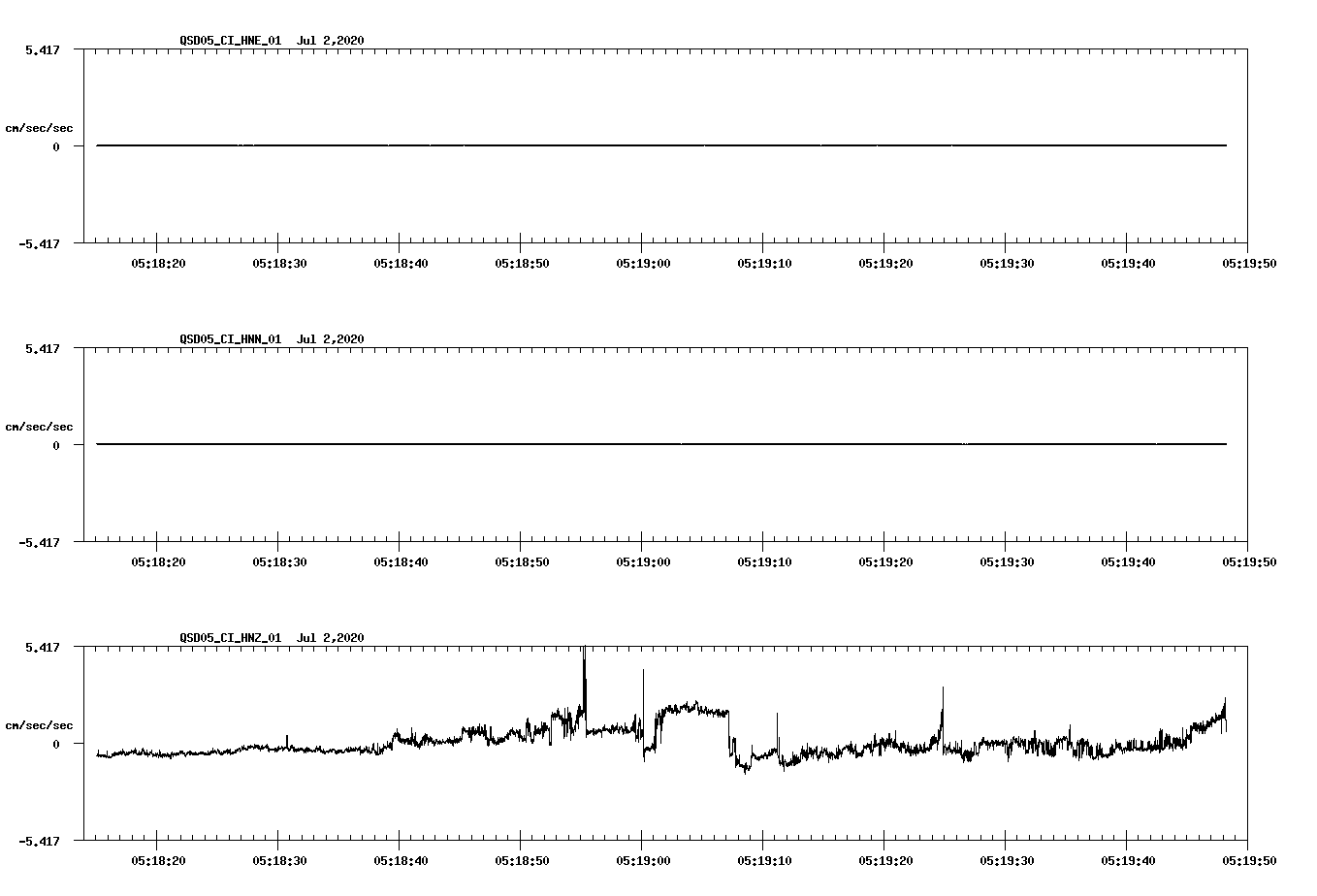Image resolution: width=1317 pixels, height=896 pixels.
Task: Click the QSD05_CI_HNZ_01 plot title
Action: click(x=272, y=637)
